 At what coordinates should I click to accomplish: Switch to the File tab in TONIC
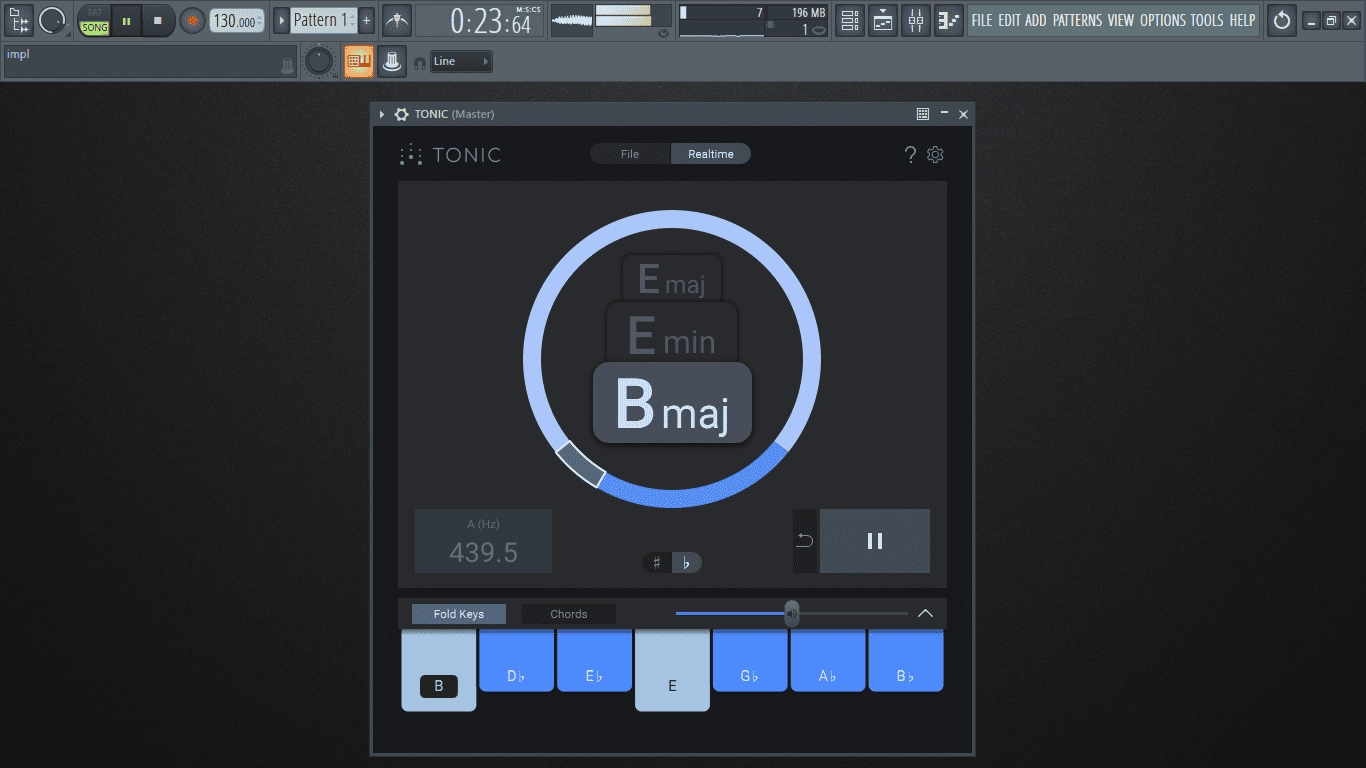630,154
